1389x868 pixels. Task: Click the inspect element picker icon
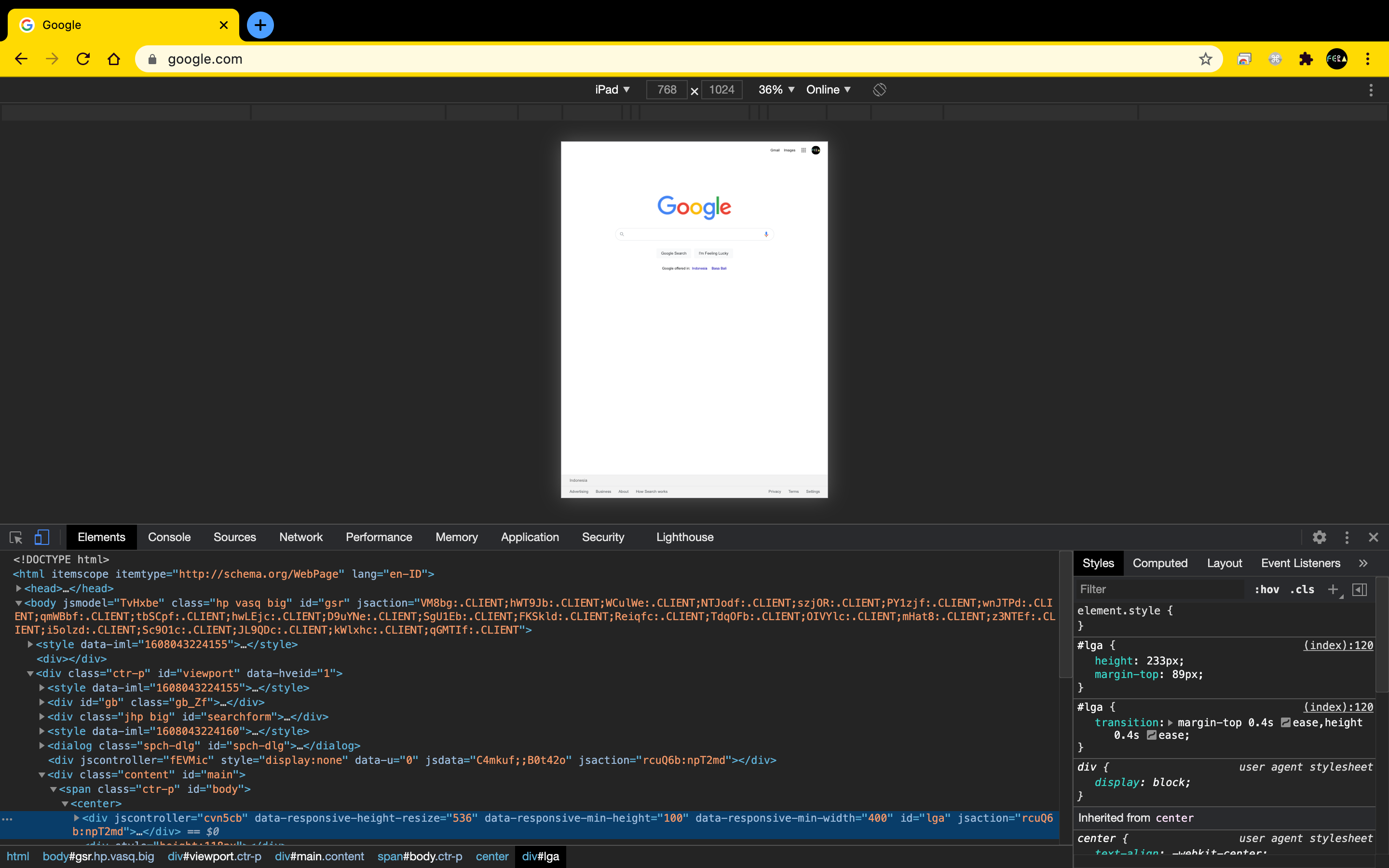tap(15, 537)
